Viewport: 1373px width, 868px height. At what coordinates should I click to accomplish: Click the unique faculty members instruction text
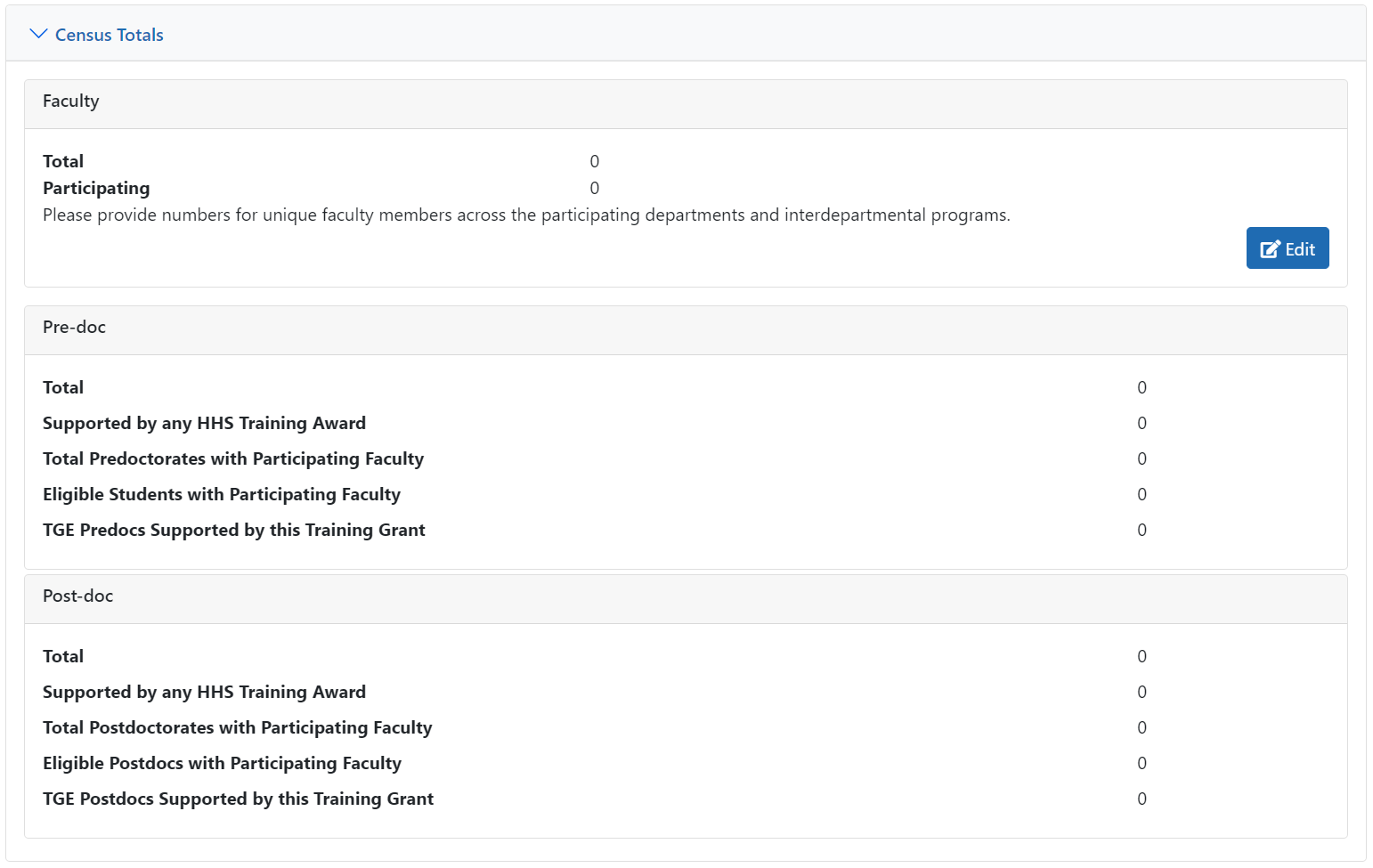coord(526,215)
